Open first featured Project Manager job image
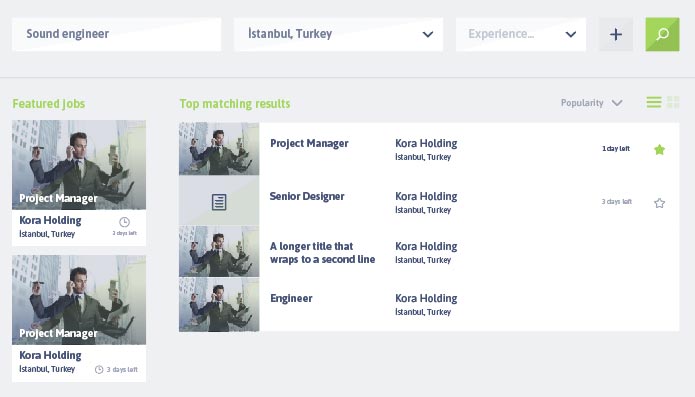 [x=79, y=165]
